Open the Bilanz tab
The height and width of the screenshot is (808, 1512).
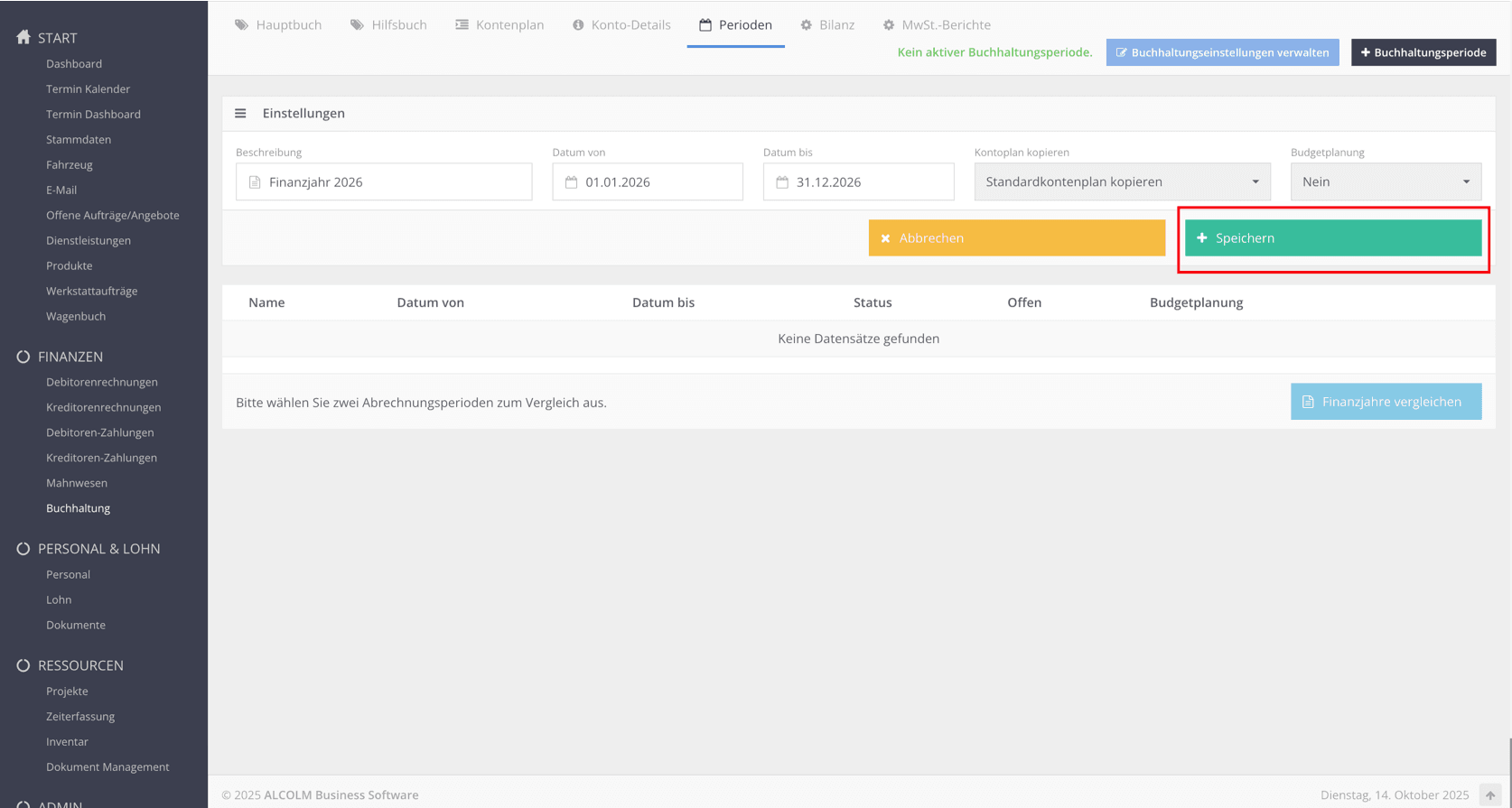(x=827, y=24)
